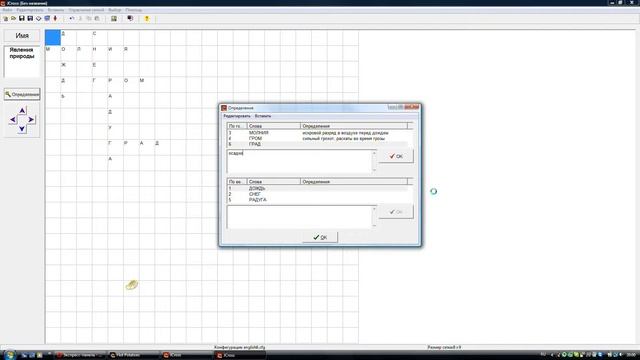This screenshot has height=360, width=640.
Task: Click the New crossword toolbar icon
Action: [6, 19]
